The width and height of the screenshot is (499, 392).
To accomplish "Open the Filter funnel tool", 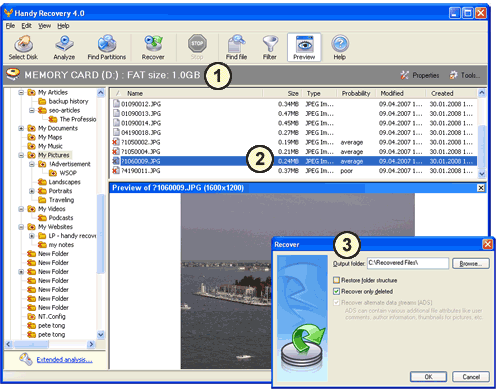I will (270, 47).
